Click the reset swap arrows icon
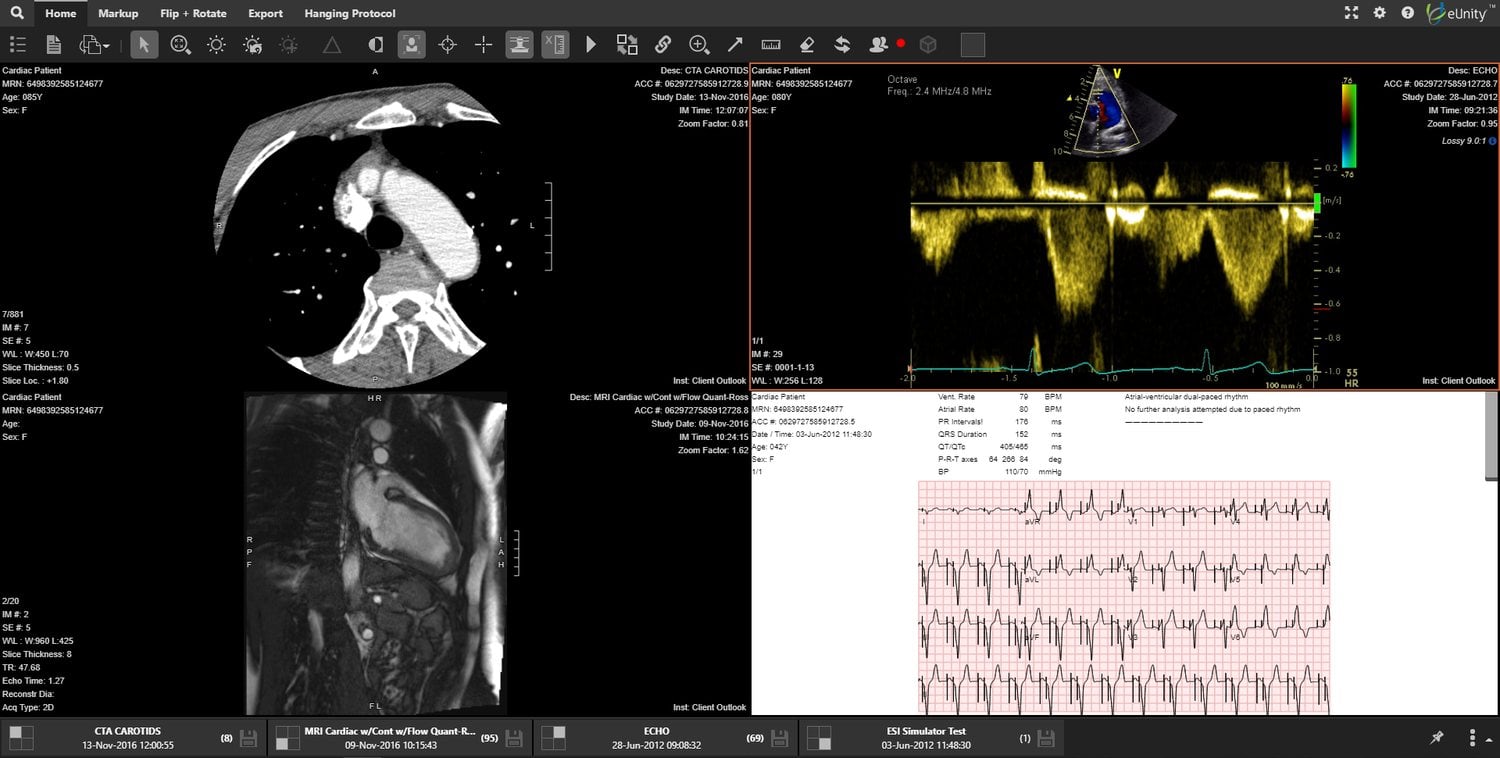This screenshot has width=1500, height=758. tap(843, 45)
